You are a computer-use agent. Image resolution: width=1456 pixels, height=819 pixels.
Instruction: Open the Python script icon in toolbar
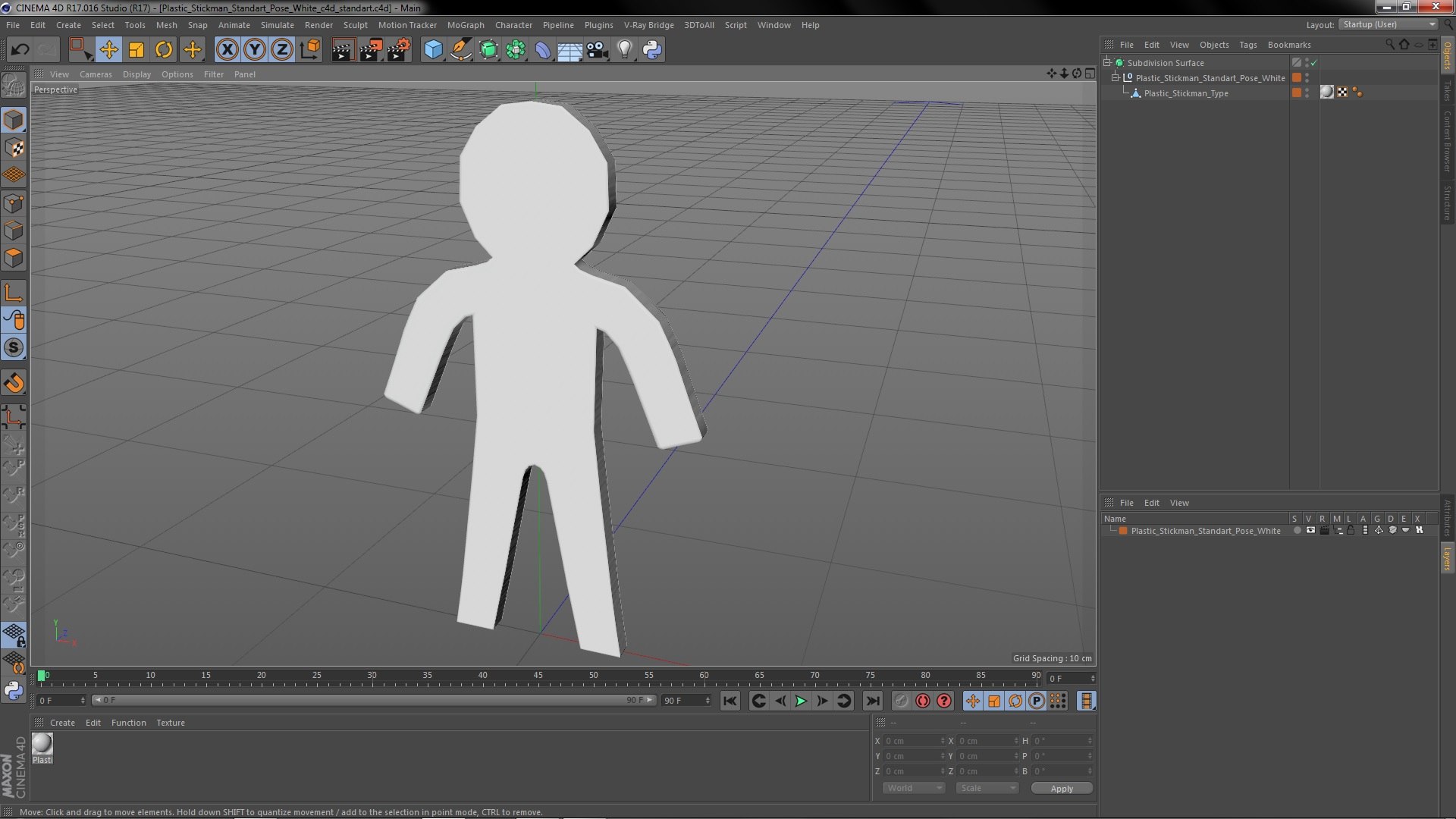point(652,50)
